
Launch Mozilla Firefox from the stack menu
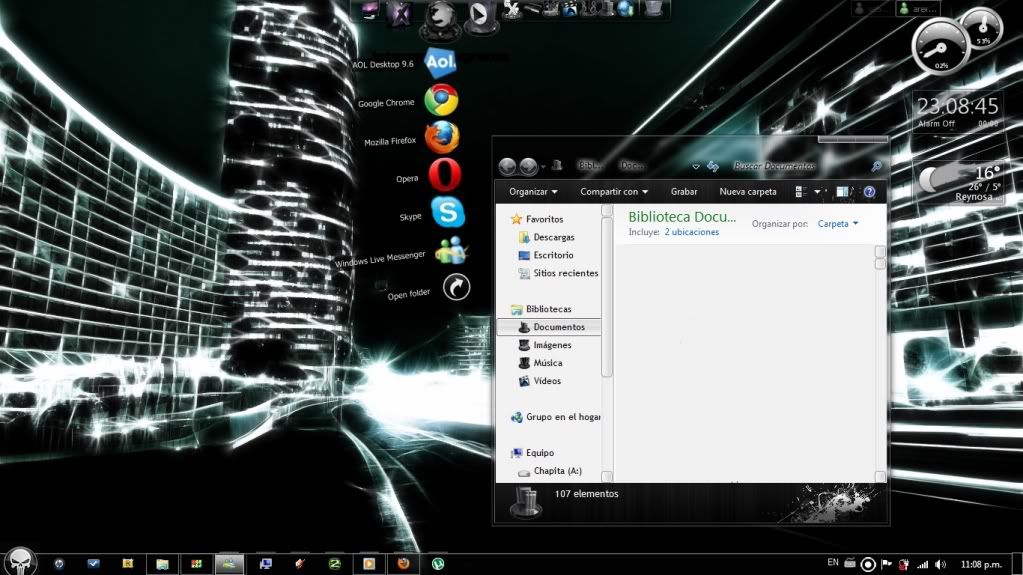tap(442, 137)
